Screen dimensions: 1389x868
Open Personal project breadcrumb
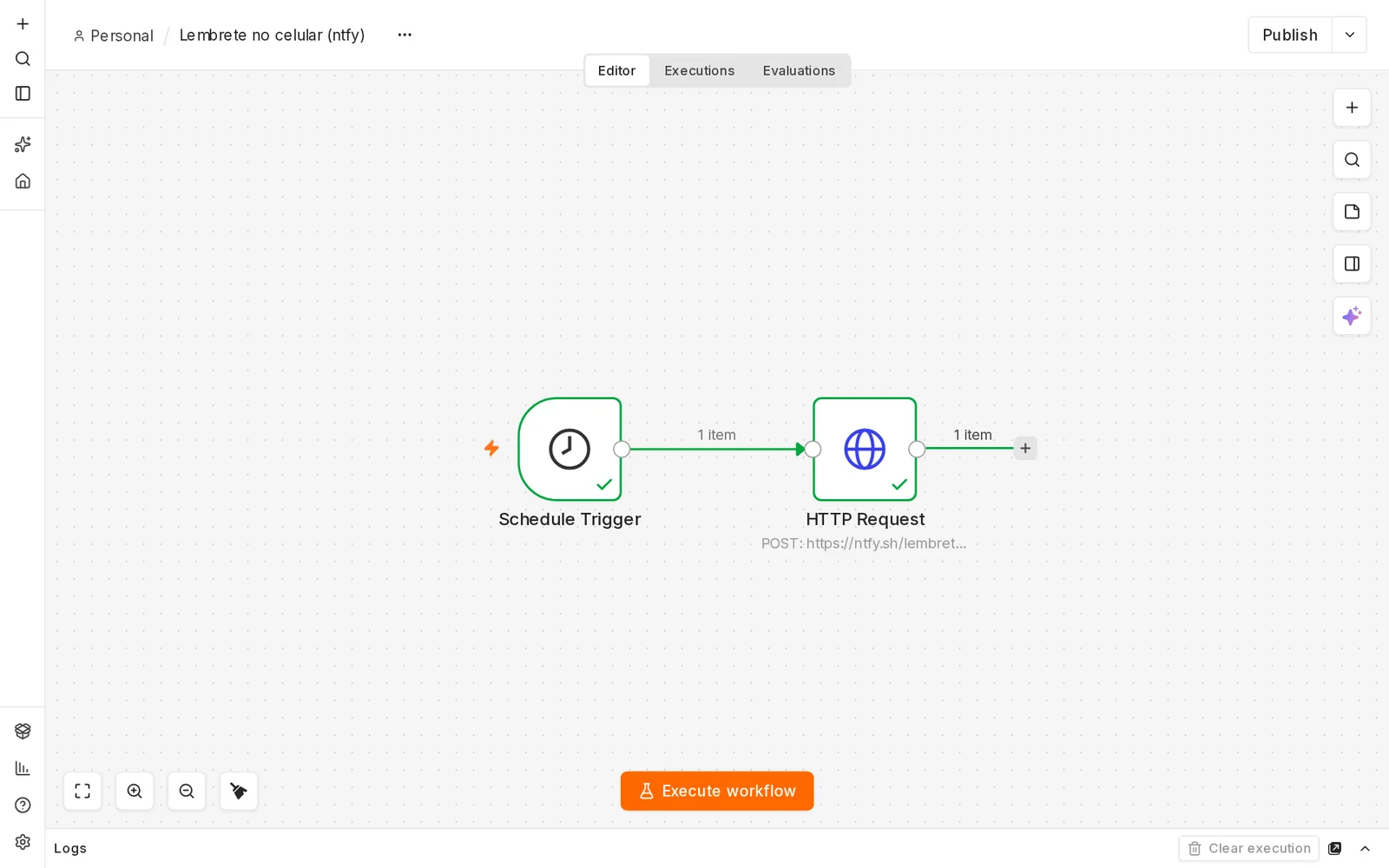(x=114, y=36)
